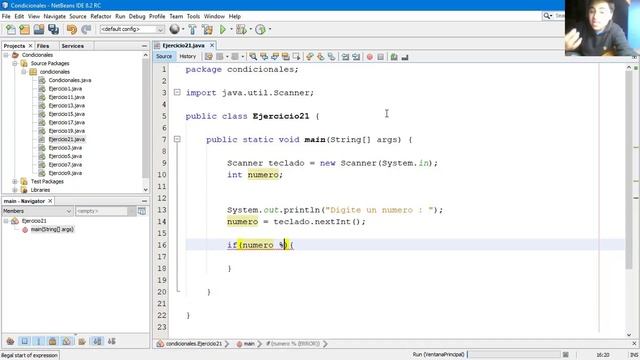The height and width of the screenshot is (360, 640).
Task: Switch to the Files tab
Action: pos(43,46)
